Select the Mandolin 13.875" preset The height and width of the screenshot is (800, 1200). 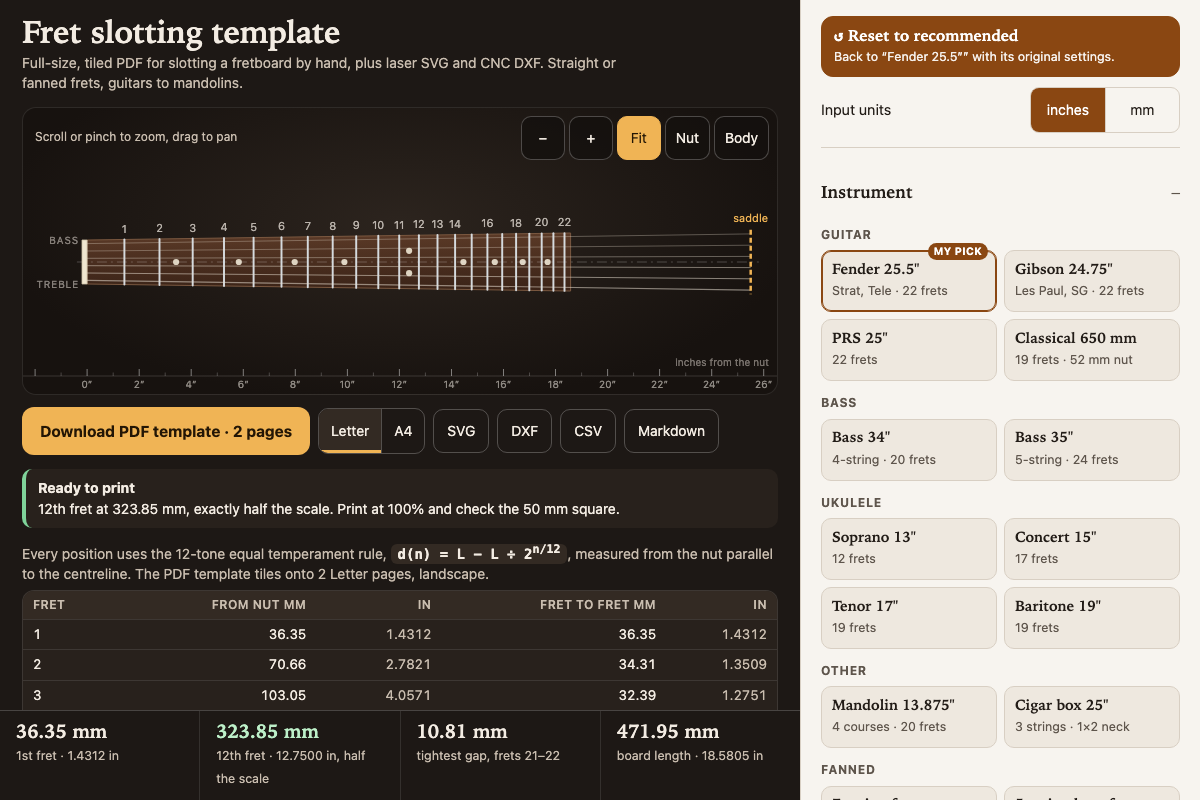(909, 716)
